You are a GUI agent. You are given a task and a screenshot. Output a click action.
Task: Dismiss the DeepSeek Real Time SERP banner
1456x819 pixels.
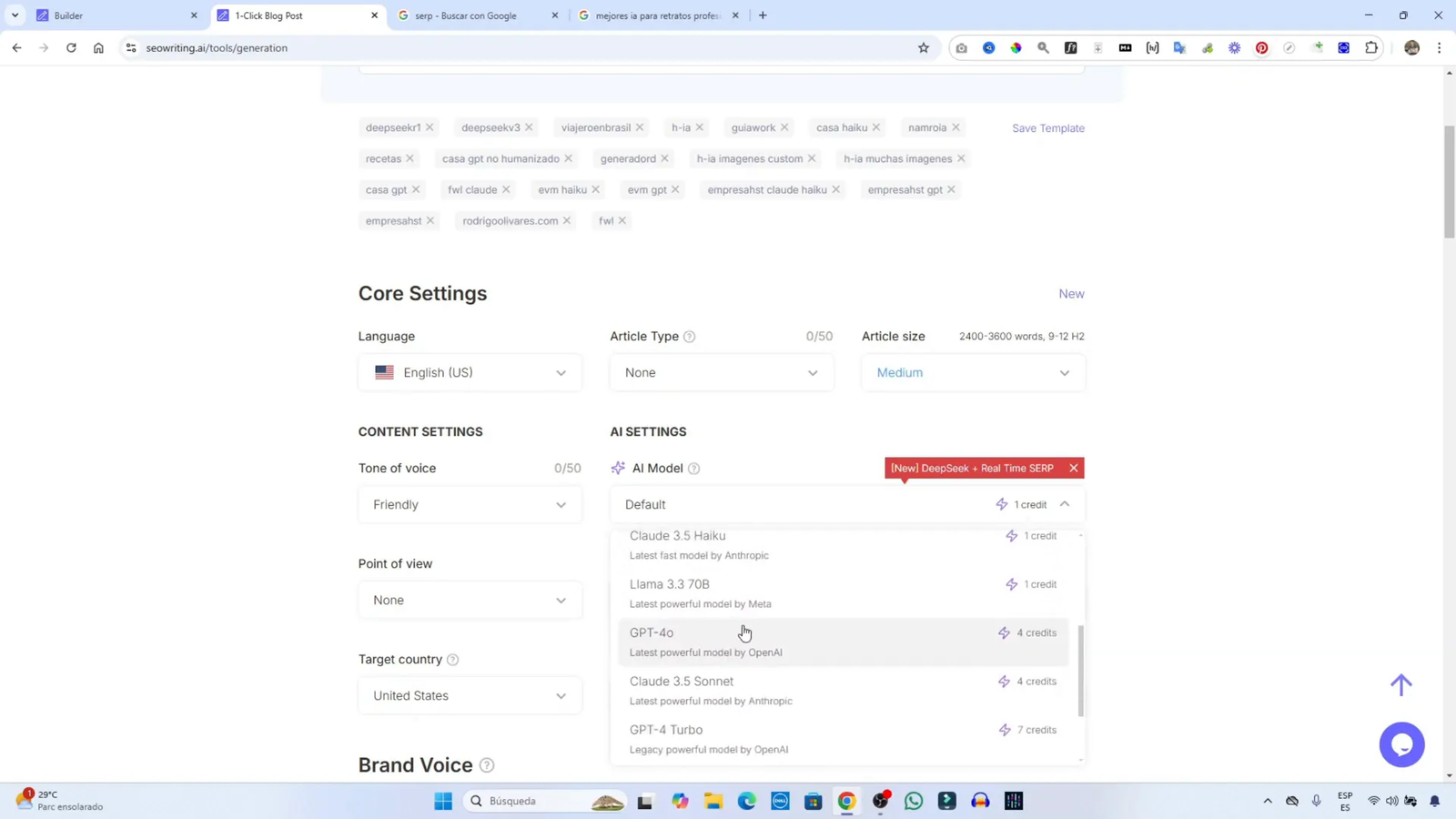pos(1073,468)
